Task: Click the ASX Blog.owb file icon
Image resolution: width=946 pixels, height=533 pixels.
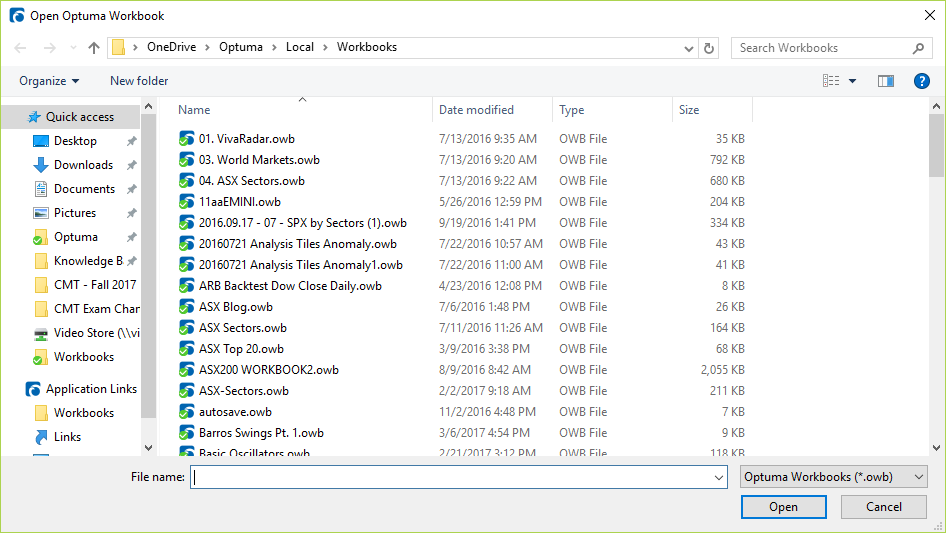Action: click(186, 307)
